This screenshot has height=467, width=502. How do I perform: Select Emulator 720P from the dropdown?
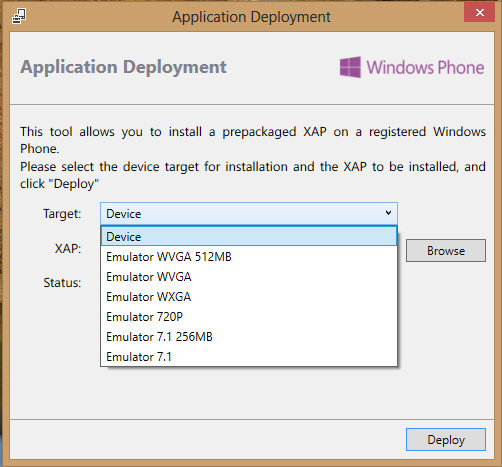pos(249,317)
